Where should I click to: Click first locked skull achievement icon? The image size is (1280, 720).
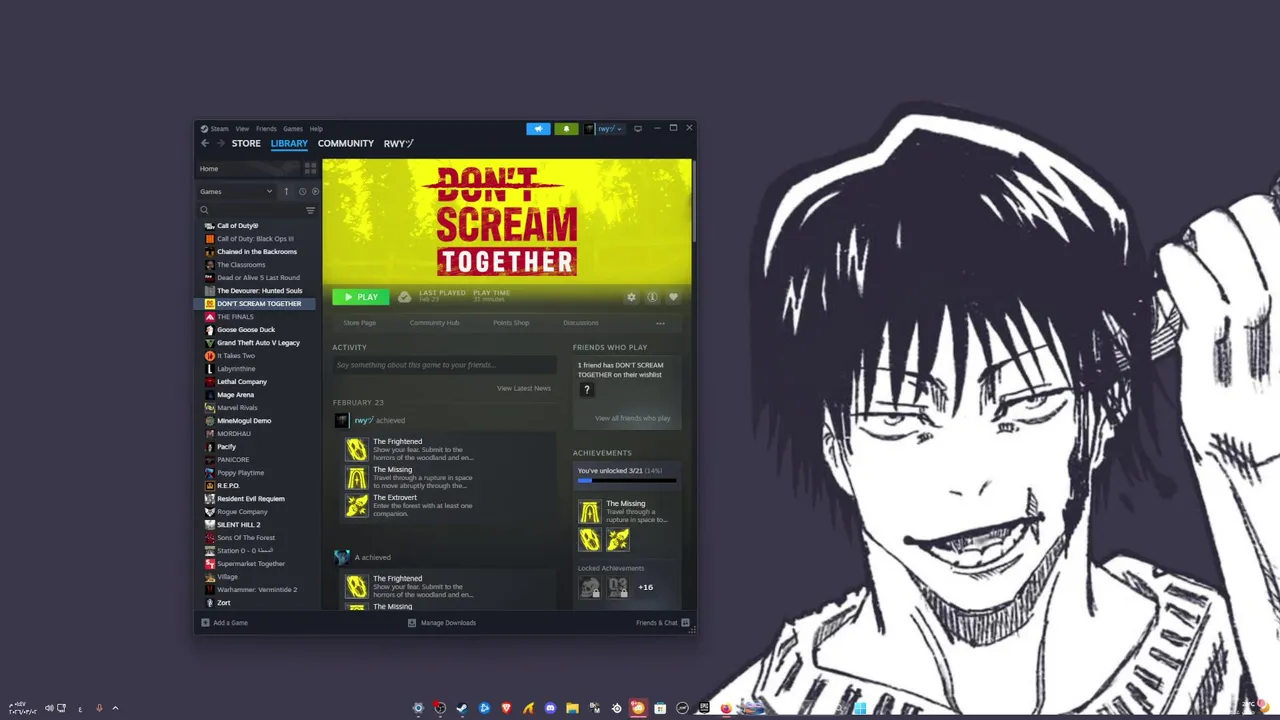(x=590, y=587)
